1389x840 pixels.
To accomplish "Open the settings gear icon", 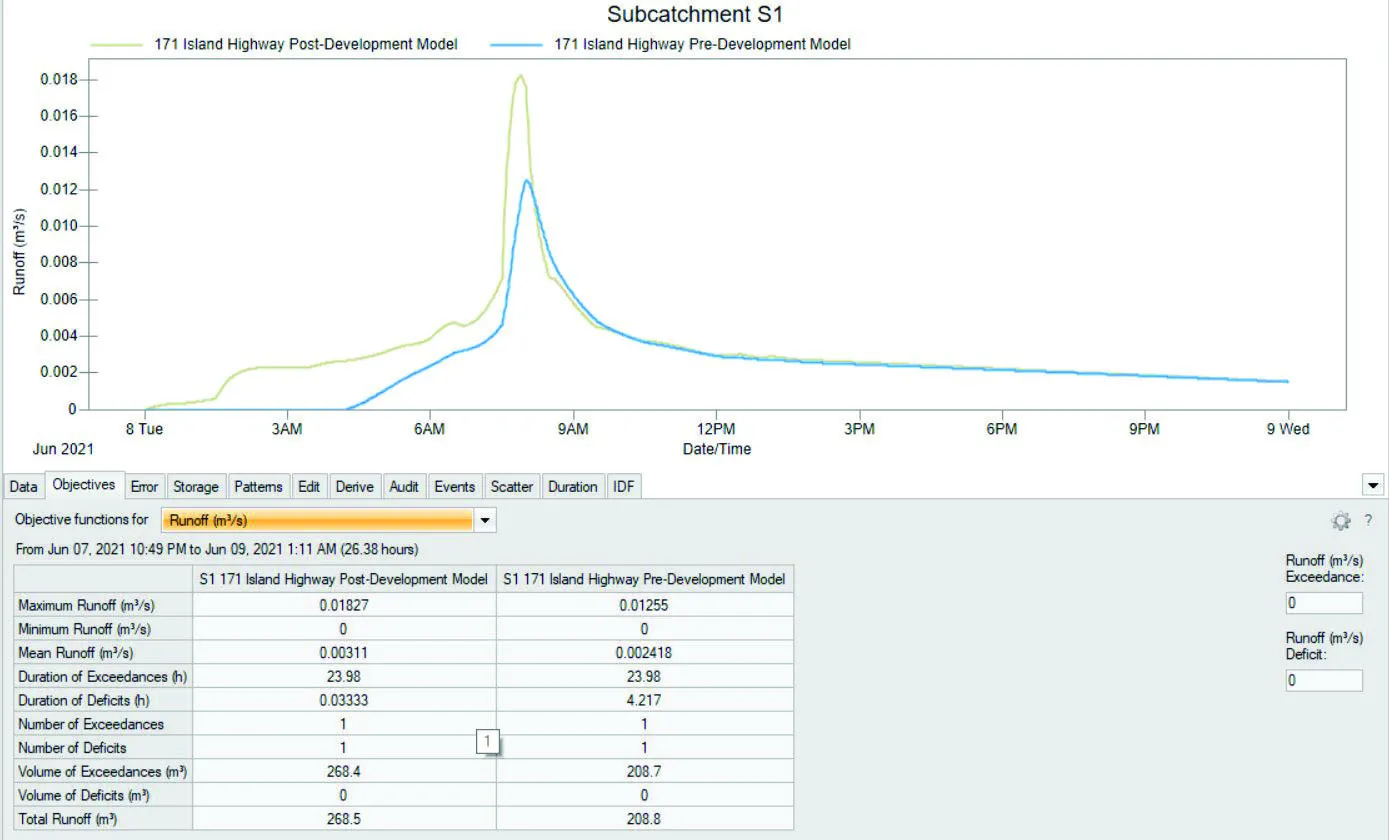I will click(1341, 521).
